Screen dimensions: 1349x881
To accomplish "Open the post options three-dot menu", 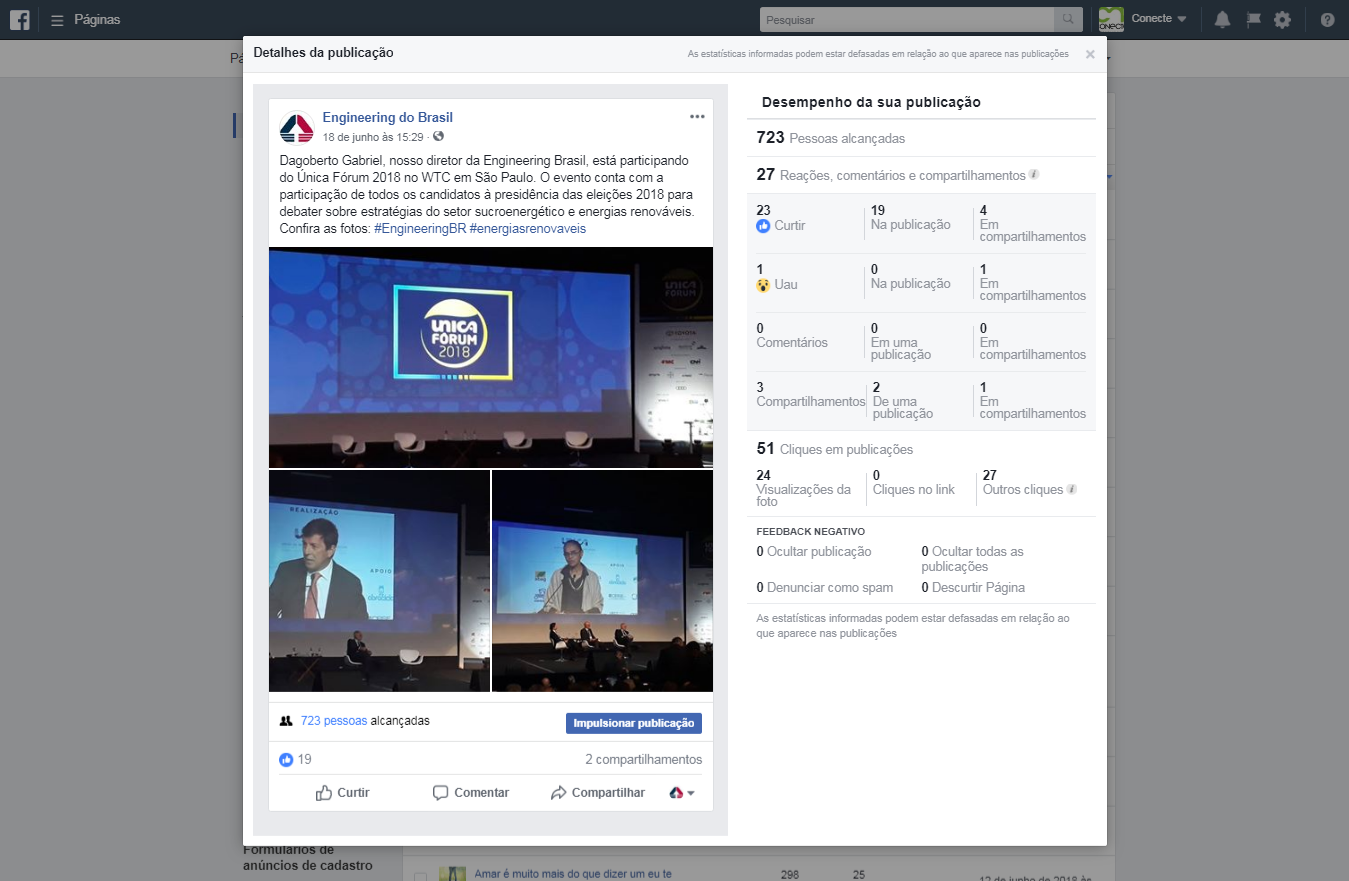I will click(697, 117).
